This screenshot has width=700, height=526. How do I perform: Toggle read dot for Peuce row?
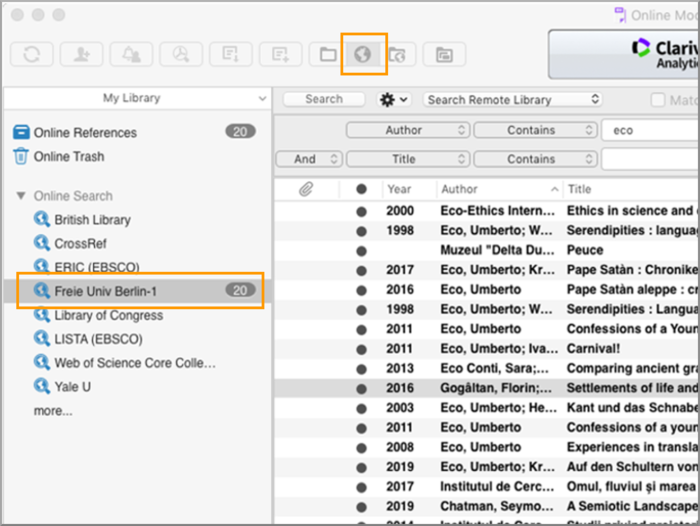(x=362, y=251)
